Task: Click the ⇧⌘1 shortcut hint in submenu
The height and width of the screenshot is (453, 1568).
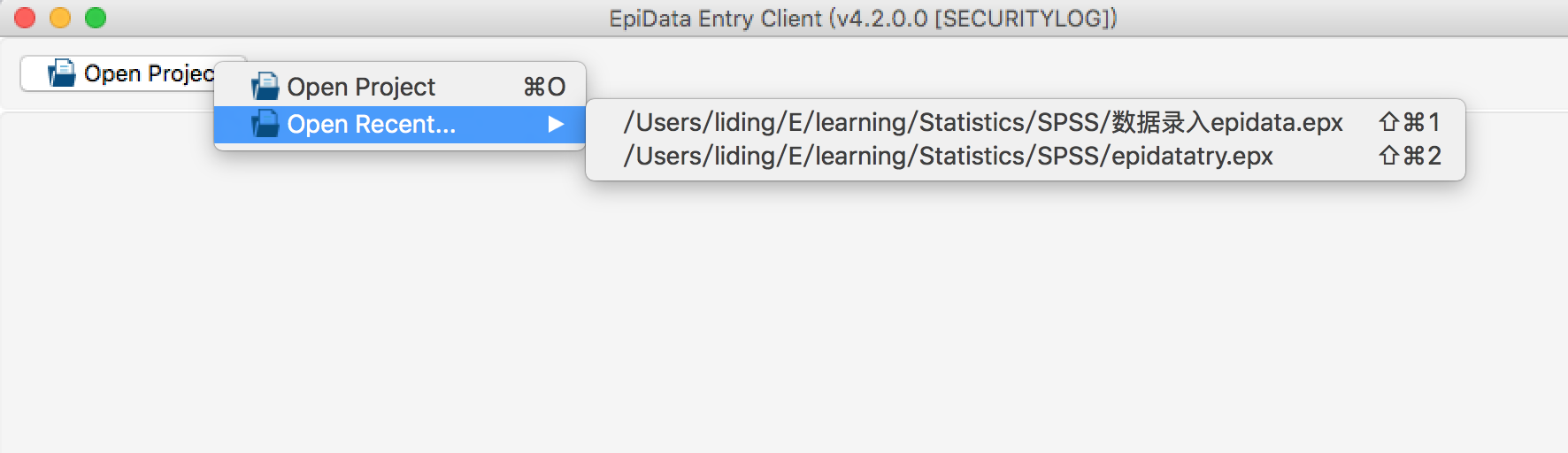Action: point(1410,122)
